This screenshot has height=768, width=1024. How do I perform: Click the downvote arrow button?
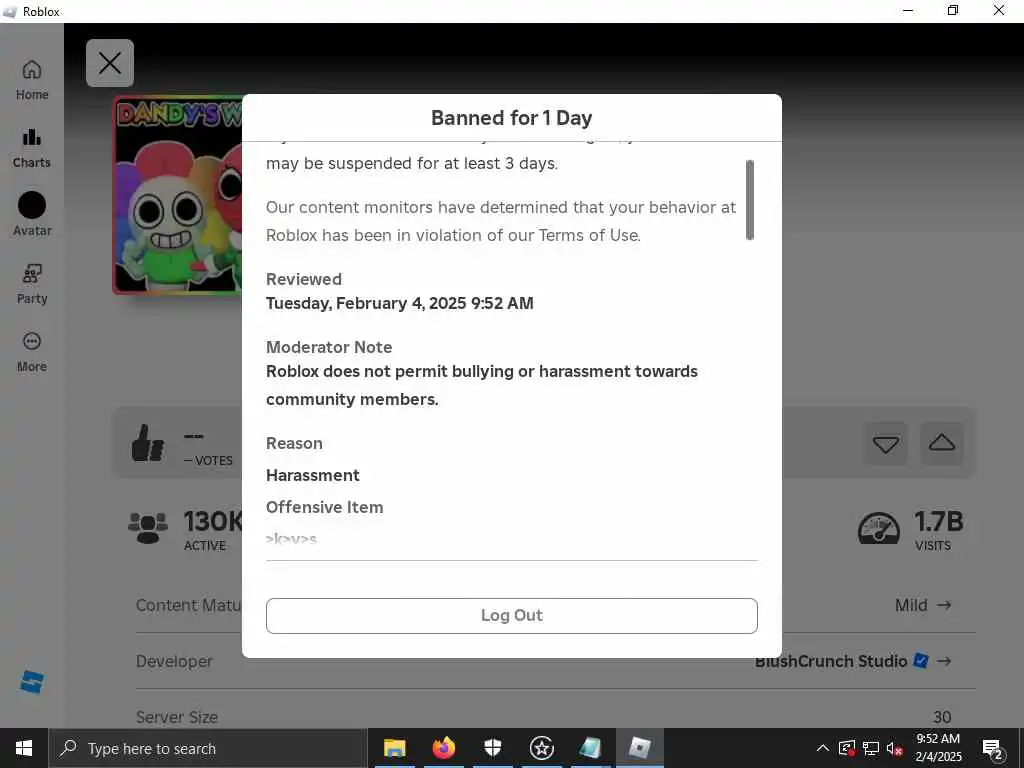886,444
